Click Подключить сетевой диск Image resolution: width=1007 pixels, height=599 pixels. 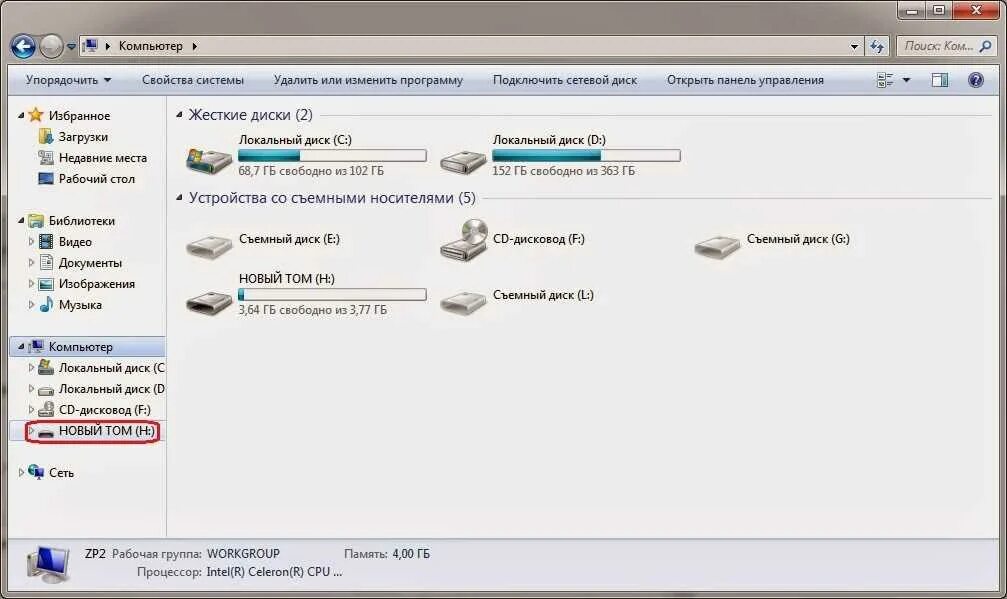coord(565,80)
